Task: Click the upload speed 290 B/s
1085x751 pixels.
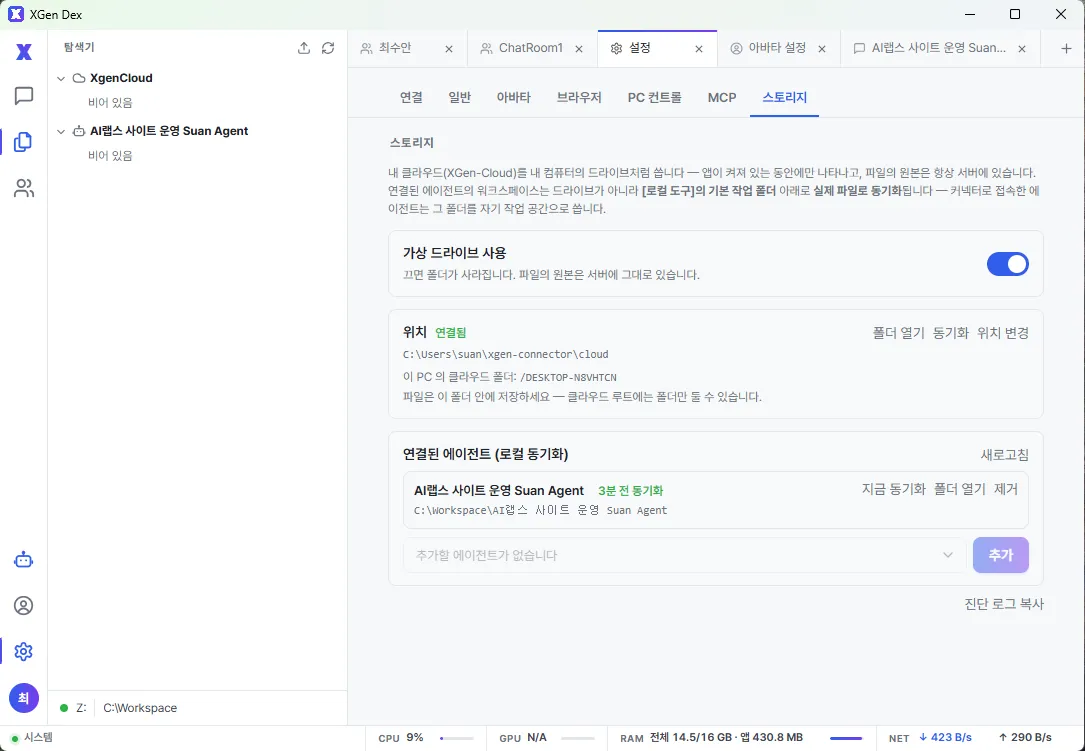Action: 1025,738
